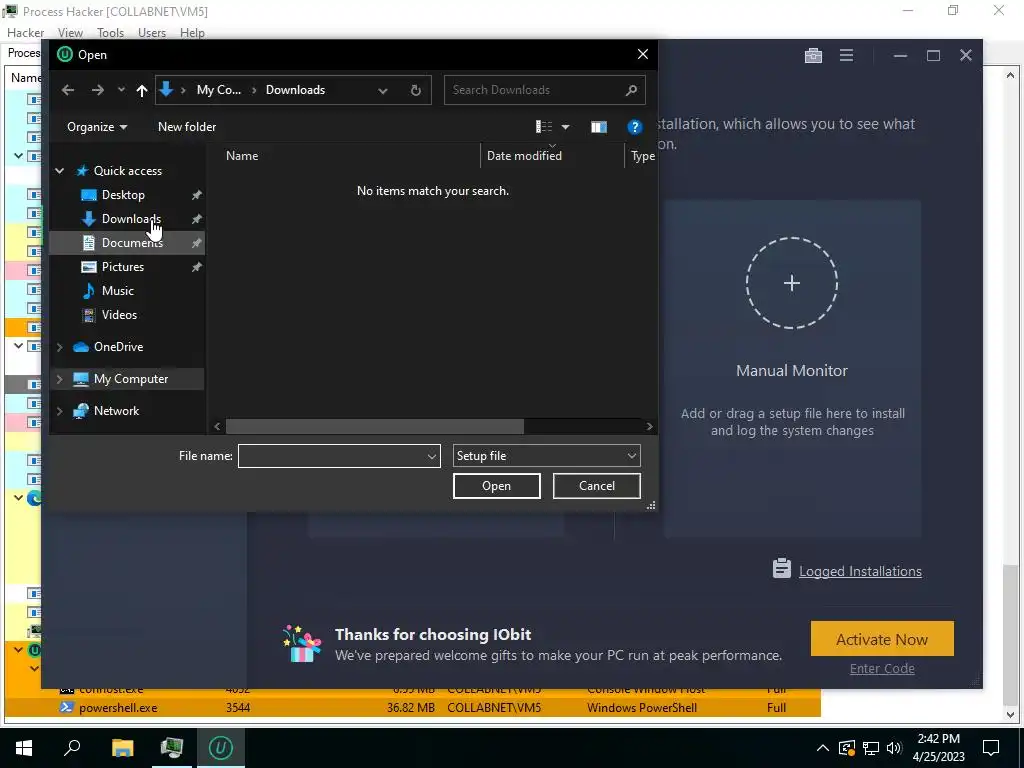
Task: Sort by Date modified column
Action: coord(524,155)
